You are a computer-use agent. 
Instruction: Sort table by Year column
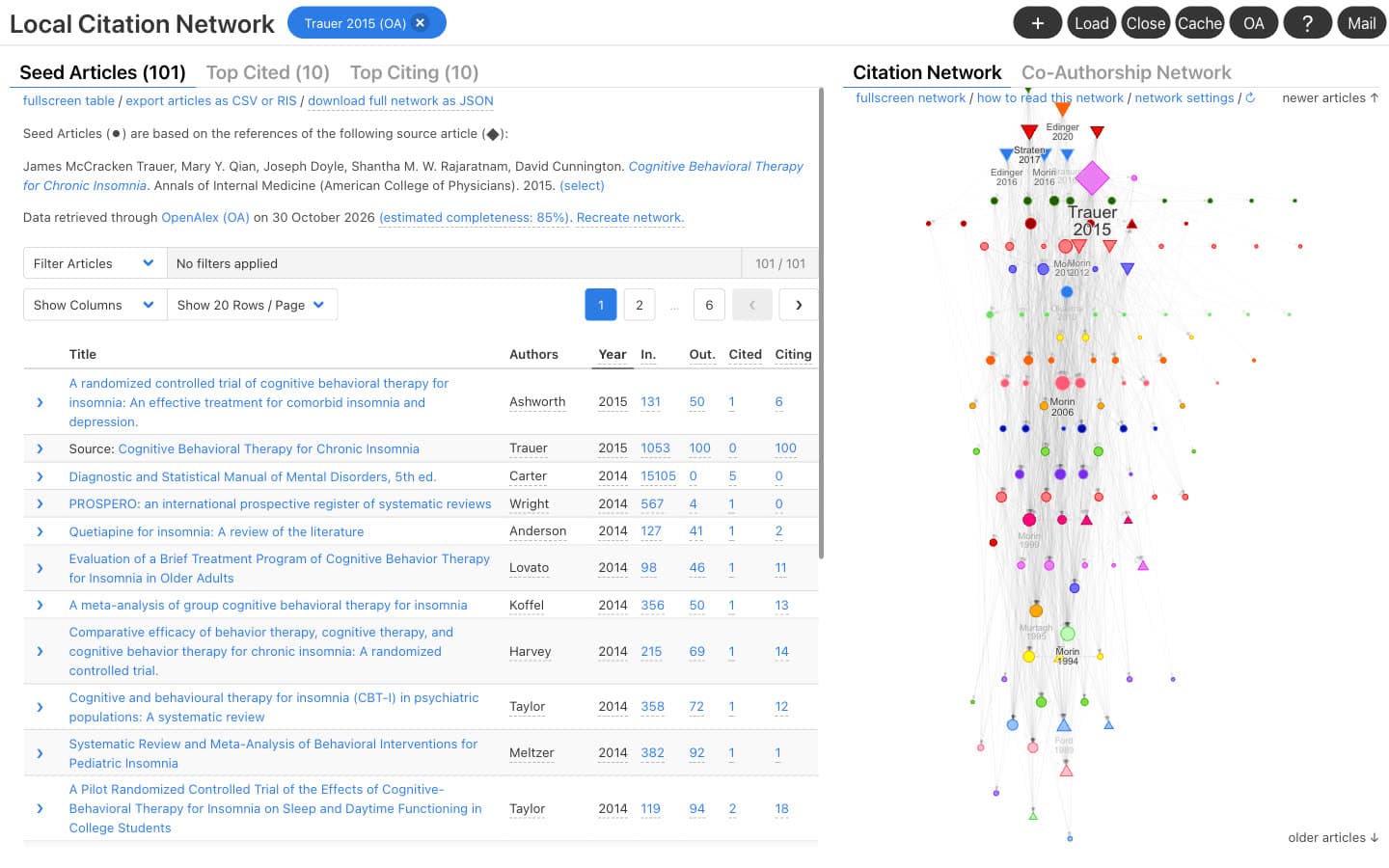point(613,355)
